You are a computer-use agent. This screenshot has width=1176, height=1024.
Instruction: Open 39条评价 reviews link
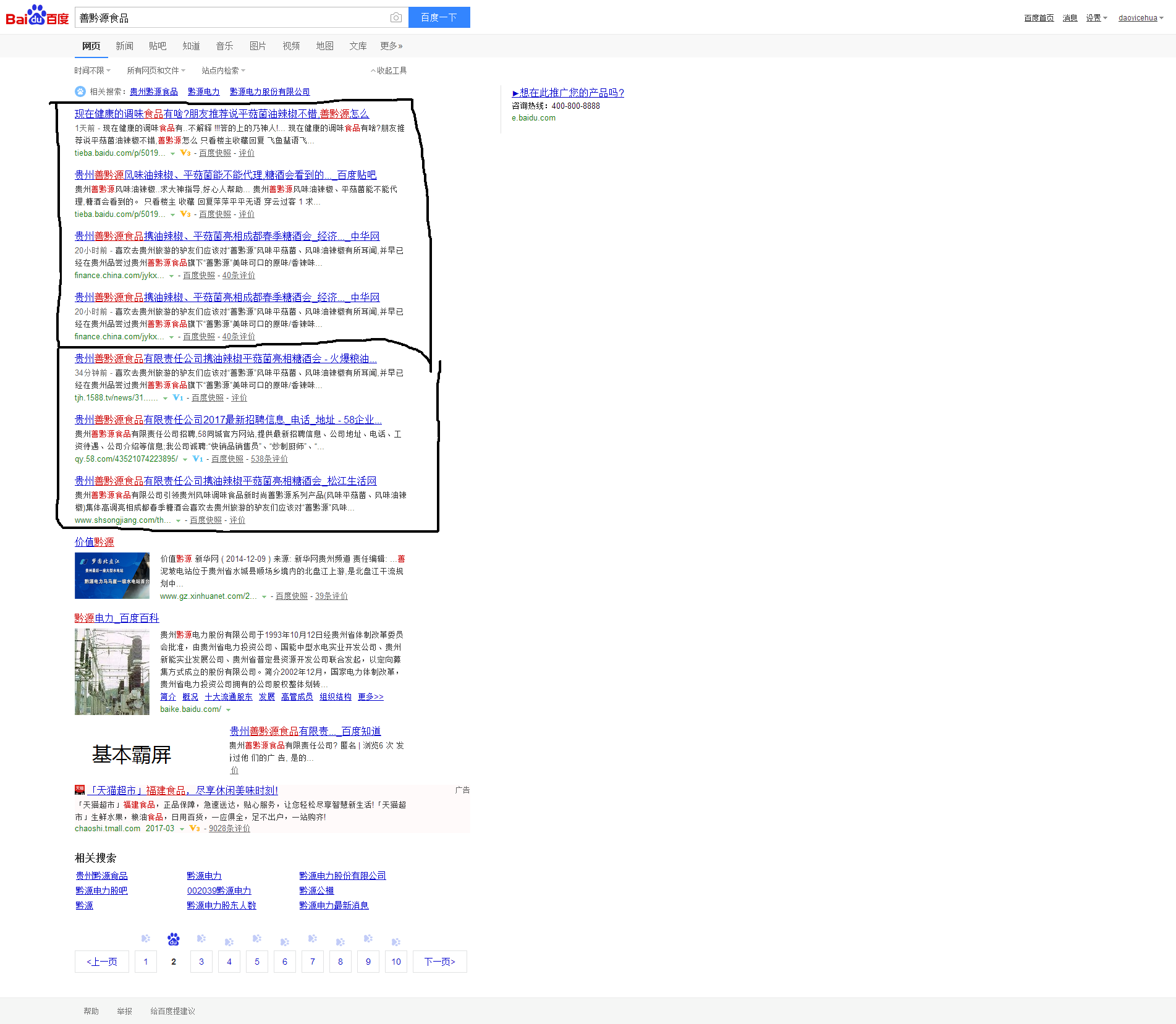point(331,596)
